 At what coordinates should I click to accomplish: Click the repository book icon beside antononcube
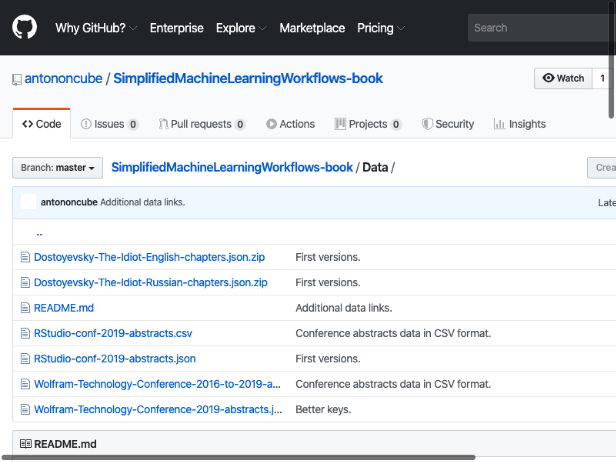pyautogui.click(x=17, y=79)
